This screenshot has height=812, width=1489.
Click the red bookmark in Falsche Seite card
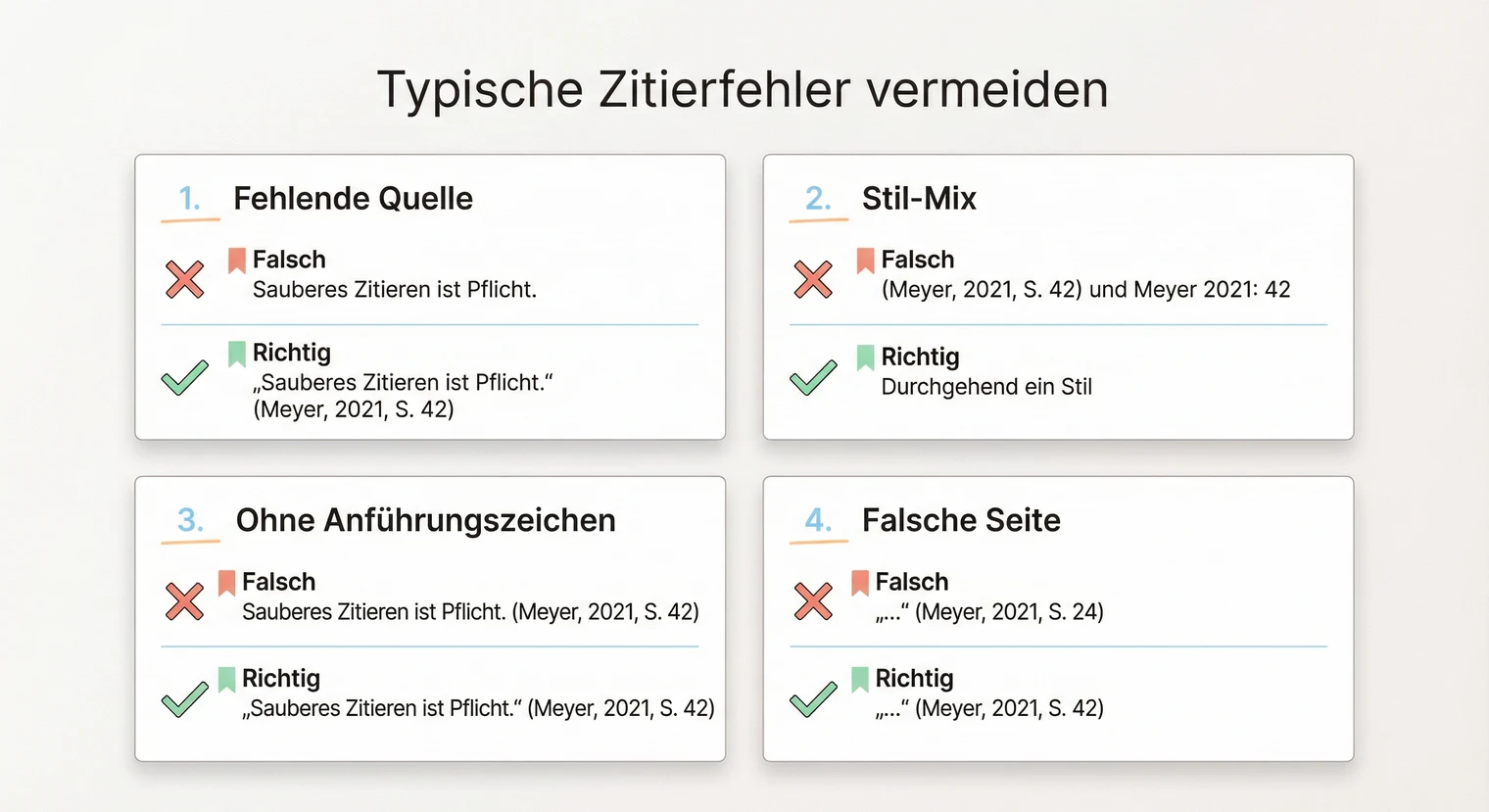[x=860, y=582]
